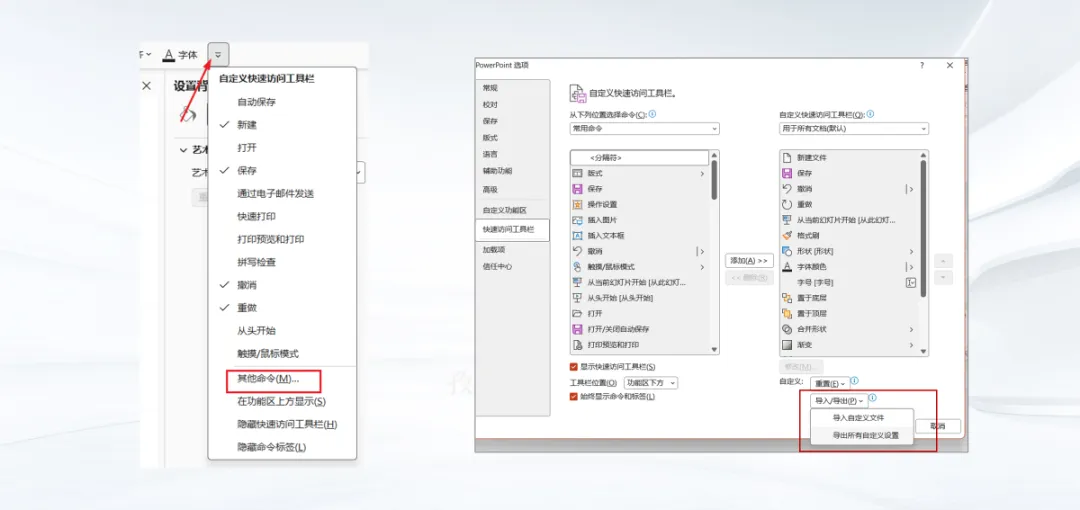Select the 插入文本框 text box icon
1080x510 pixels.
coord(578,235)
